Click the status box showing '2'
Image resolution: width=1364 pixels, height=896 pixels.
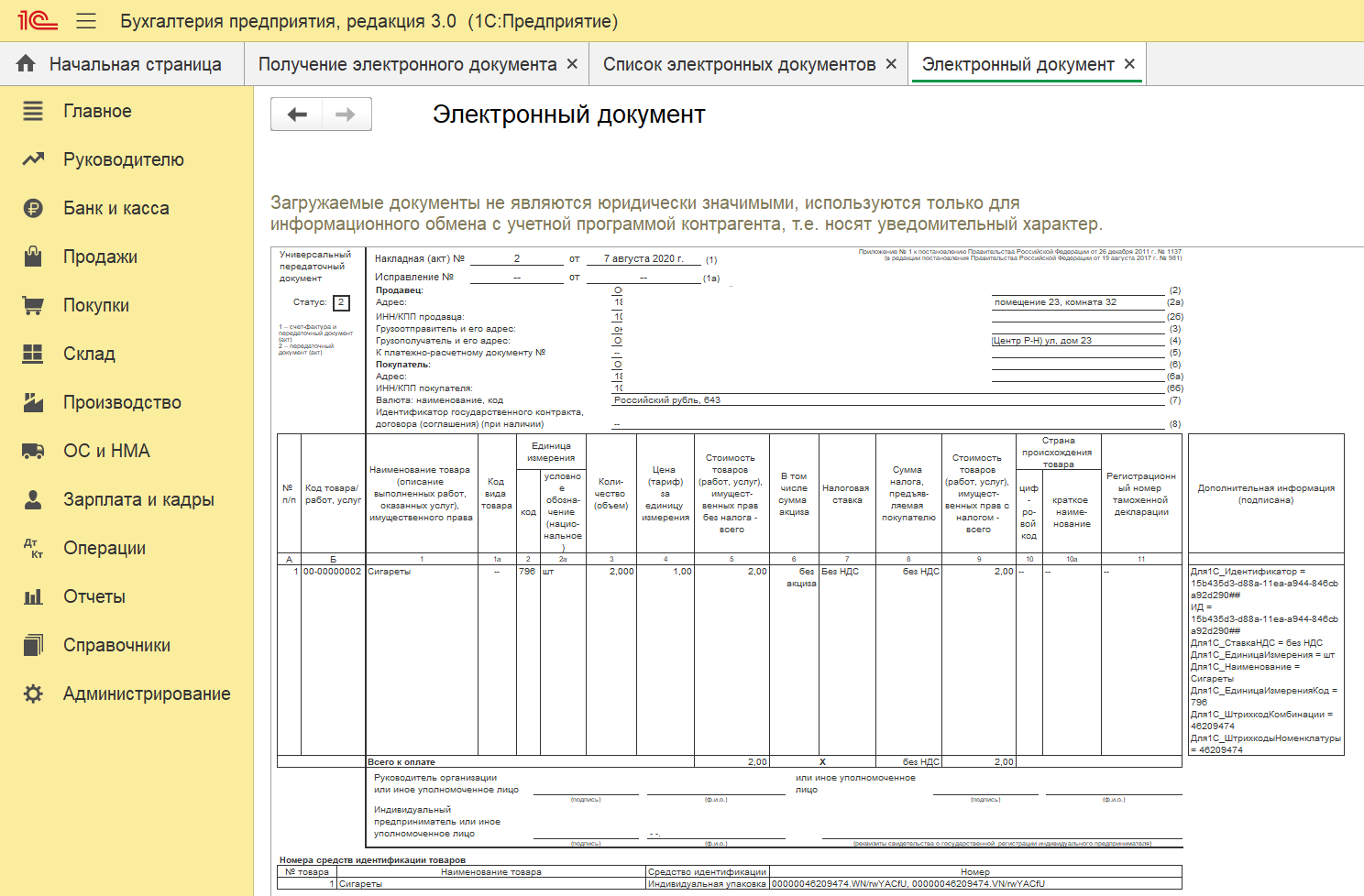point(341,302)
